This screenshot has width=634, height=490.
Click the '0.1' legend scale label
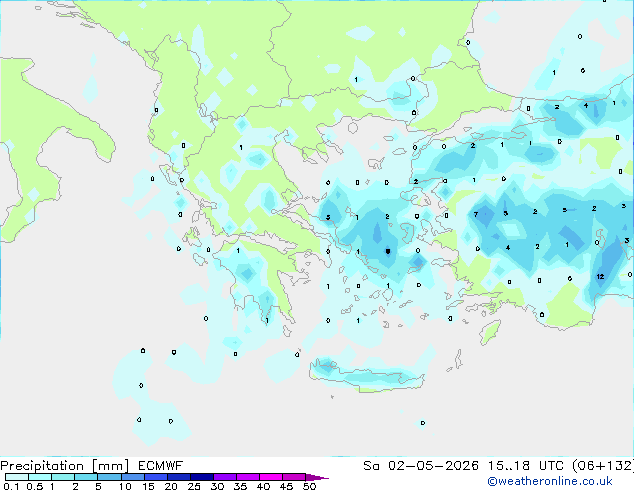tap(11, 486)
